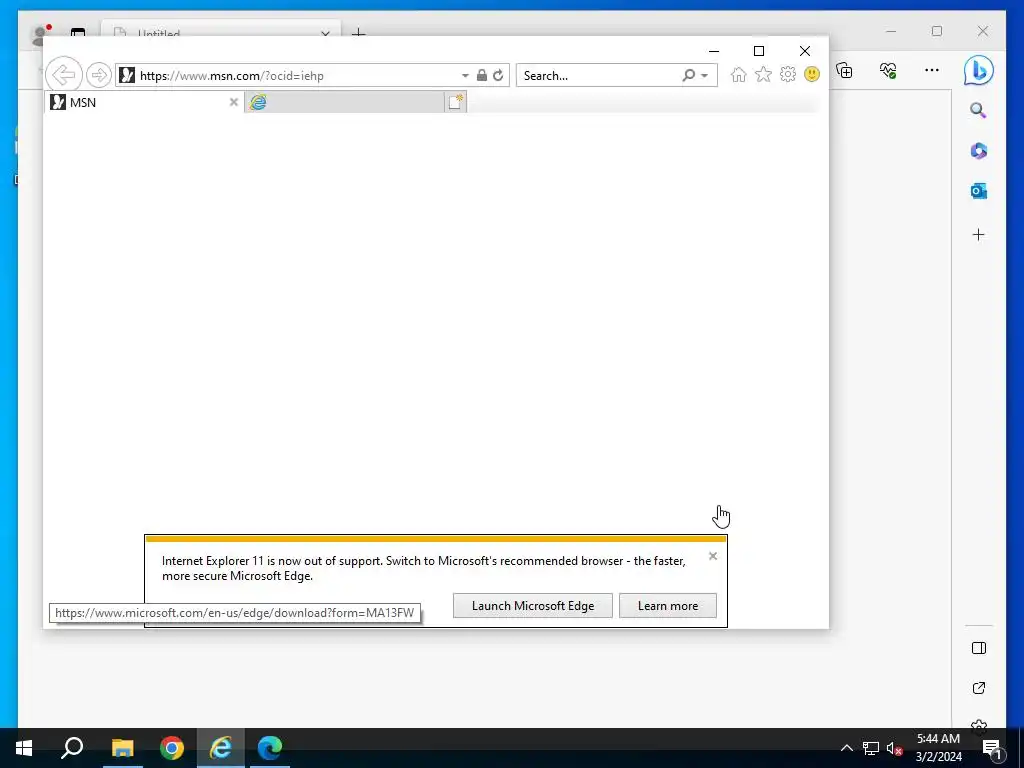Close the Untitled tab in Edge

pyautogui.click(x=325, y=33)
